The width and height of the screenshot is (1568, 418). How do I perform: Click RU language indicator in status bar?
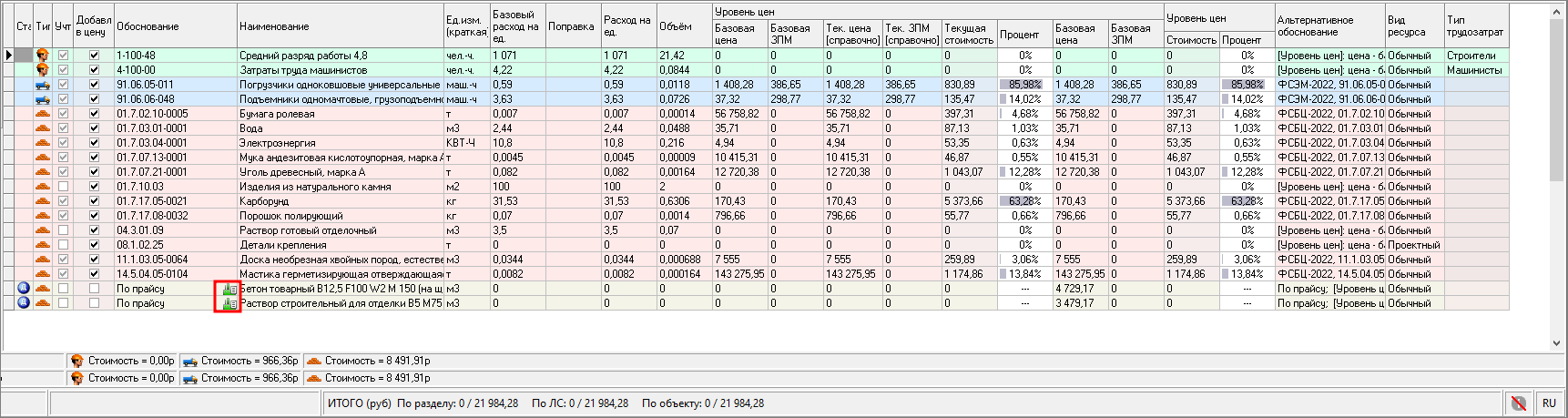[x=1548, y=403]
